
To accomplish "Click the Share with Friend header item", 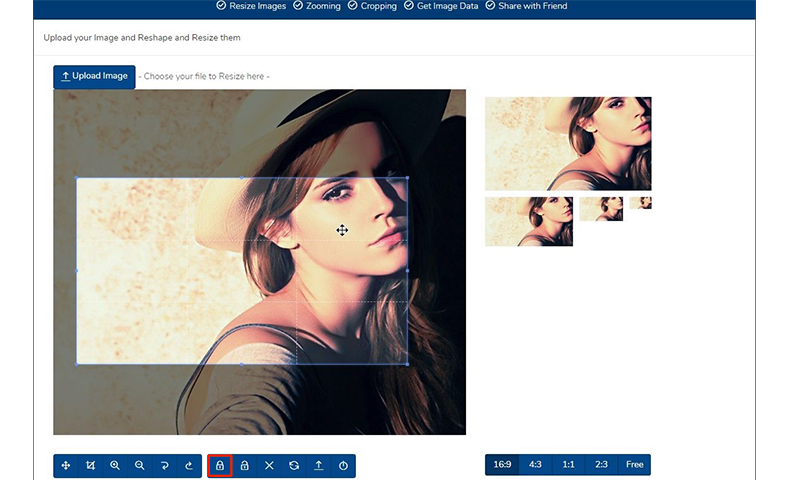I will (526, 6).
